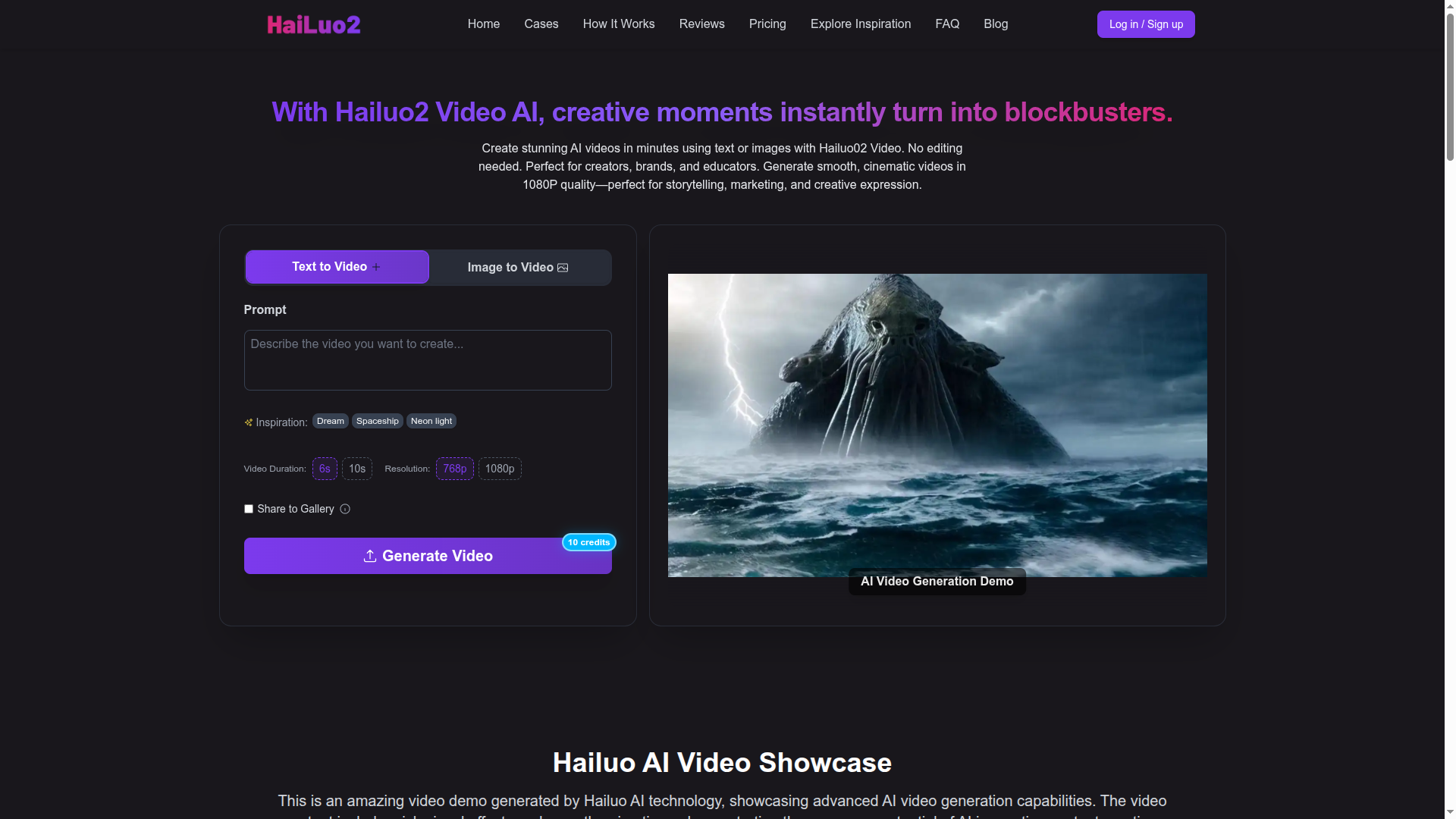Click the AI Video Generation Demo label
Image resolution: width=1456 pixels, height=819 pixels.
[x=937, y=582]
